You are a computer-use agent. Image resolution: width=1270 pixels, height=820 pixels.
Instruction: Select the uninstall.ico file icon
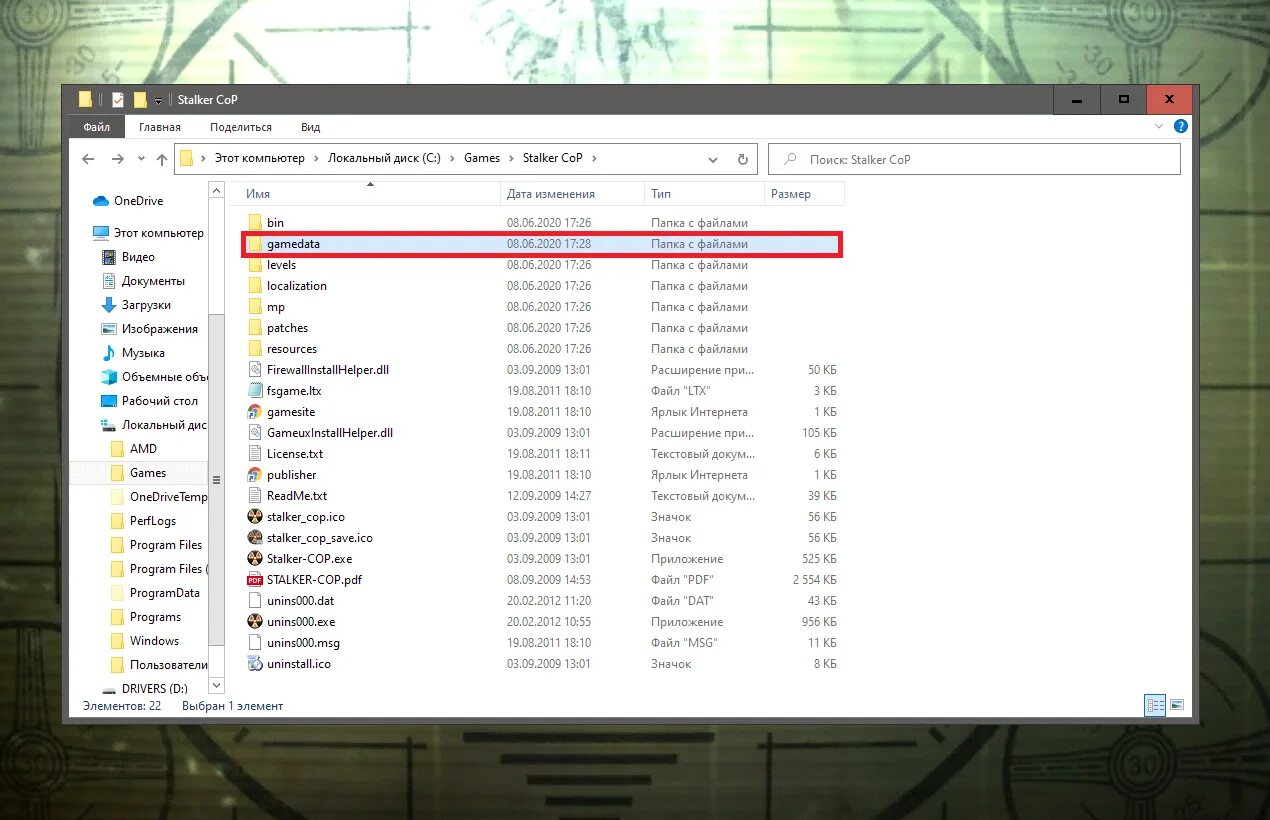point(254,664)
